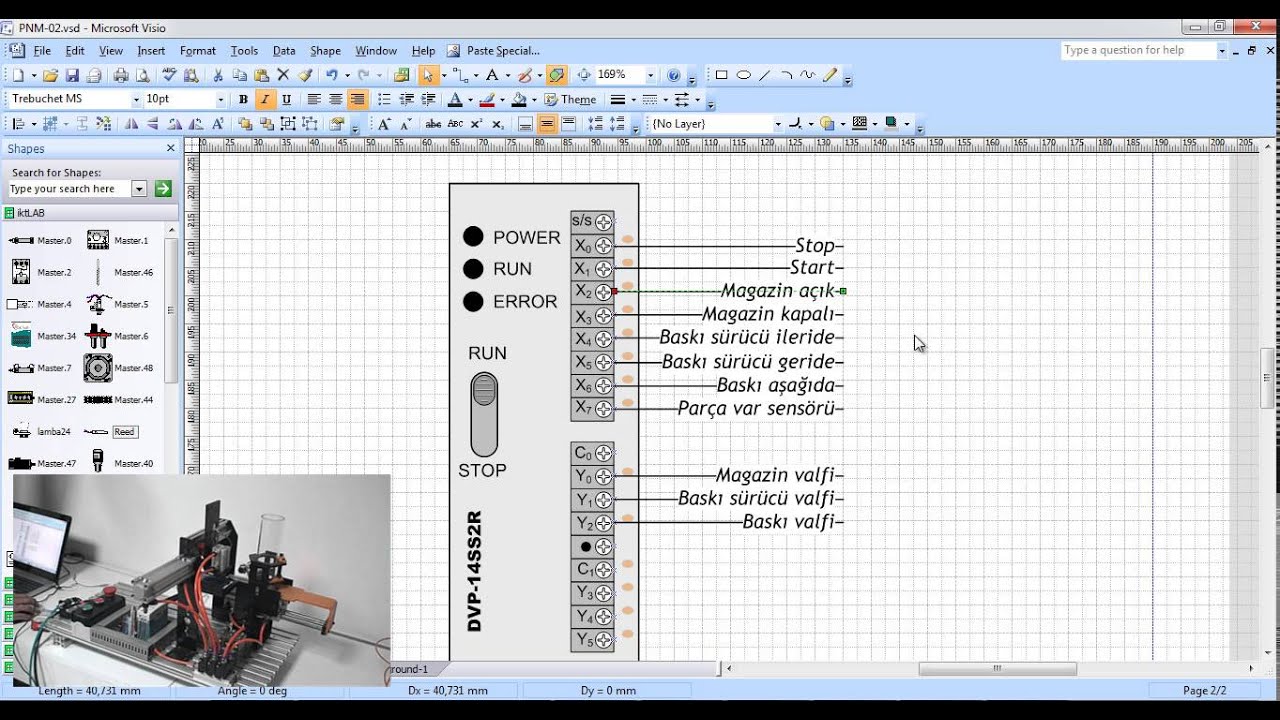This screenshot has height=720, width=1280.
Task: Delete selection with the X icon
Action: click(283, 75)
